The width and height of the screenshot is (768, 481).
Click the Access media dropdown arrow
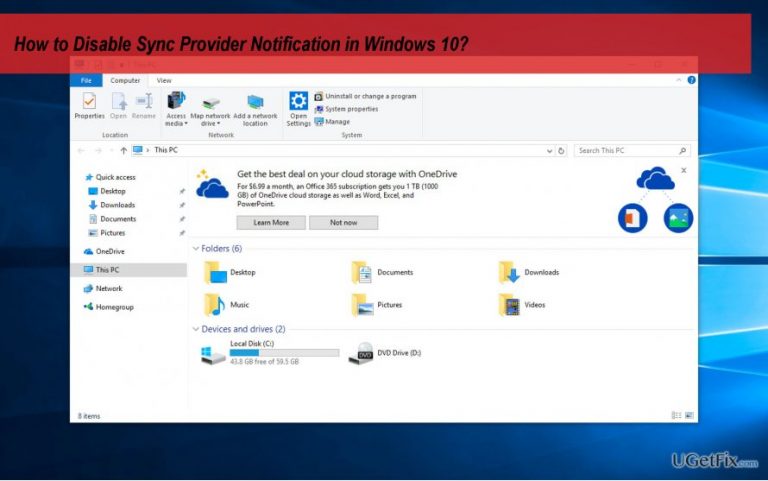pos(186,123)
